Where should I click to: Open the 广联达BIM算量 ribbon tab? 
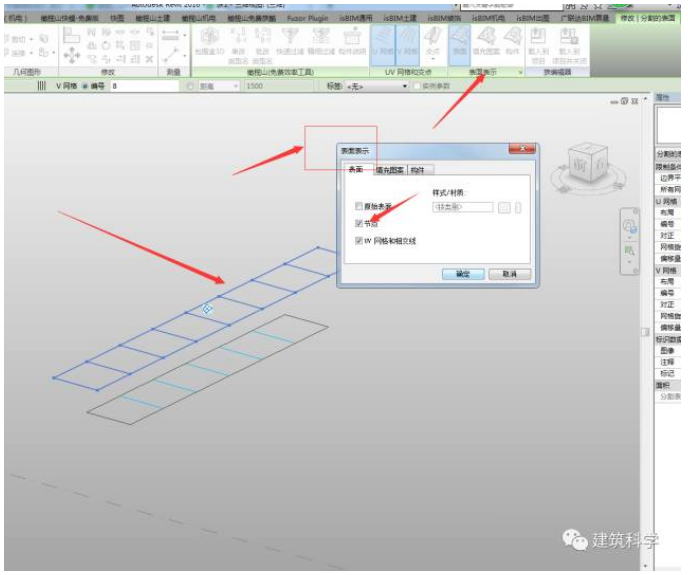coord(585,18)
